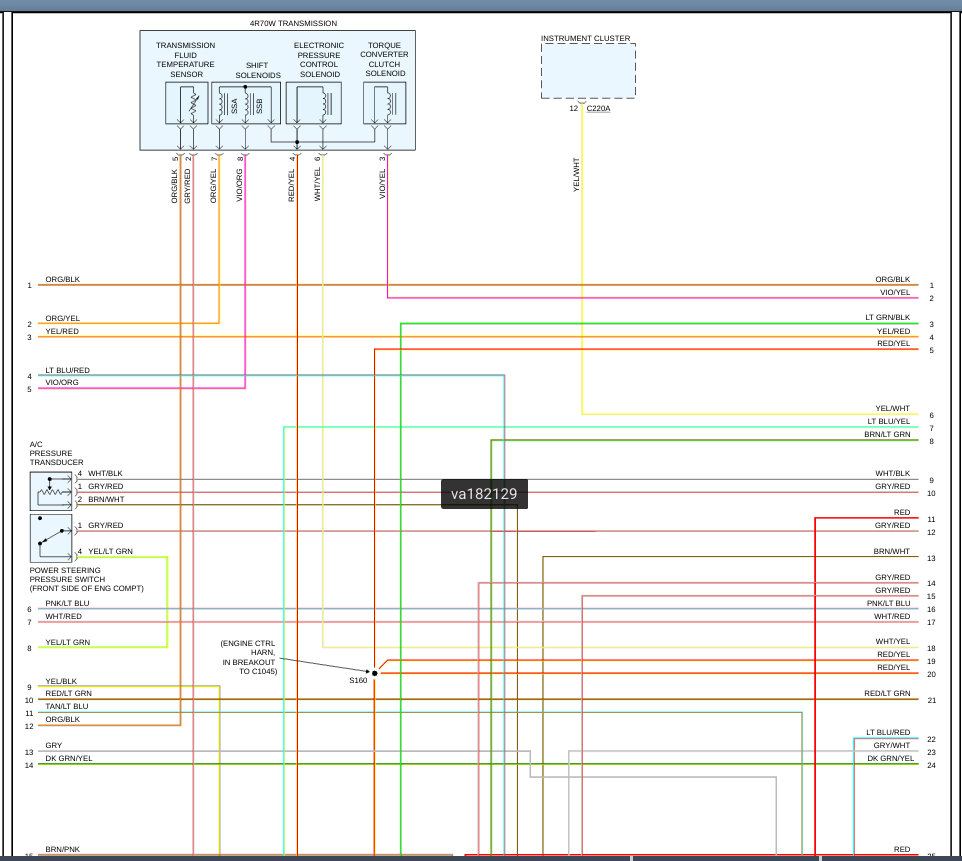Click the A/C PRESSURE TRANSDUCER label
The image size is (962, 861).
56,453
